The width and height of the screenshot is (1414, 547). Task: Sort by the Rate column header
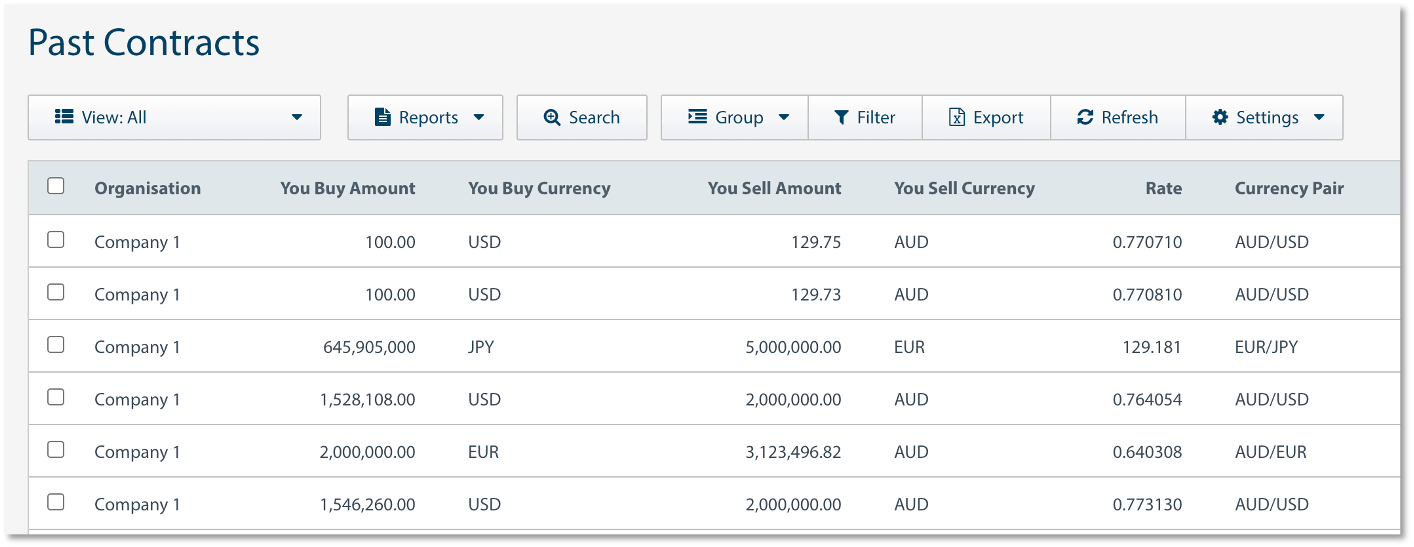pyautogui.click(x=1163, y=188)
